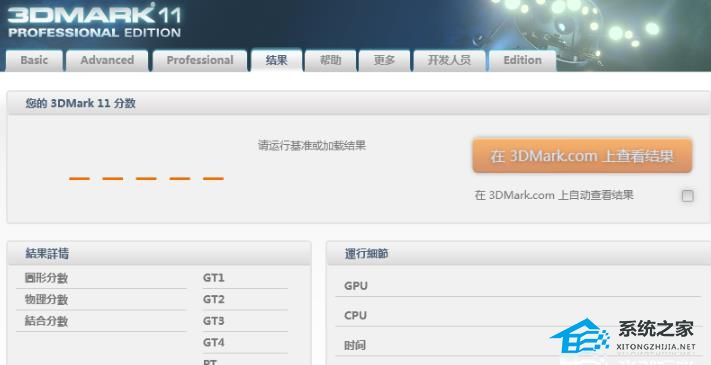Image resolution: width=711 pixels, height=365 pixels.
Task: Enable auto view results on 3DMark.com checkbox
Action: [687, 196]
